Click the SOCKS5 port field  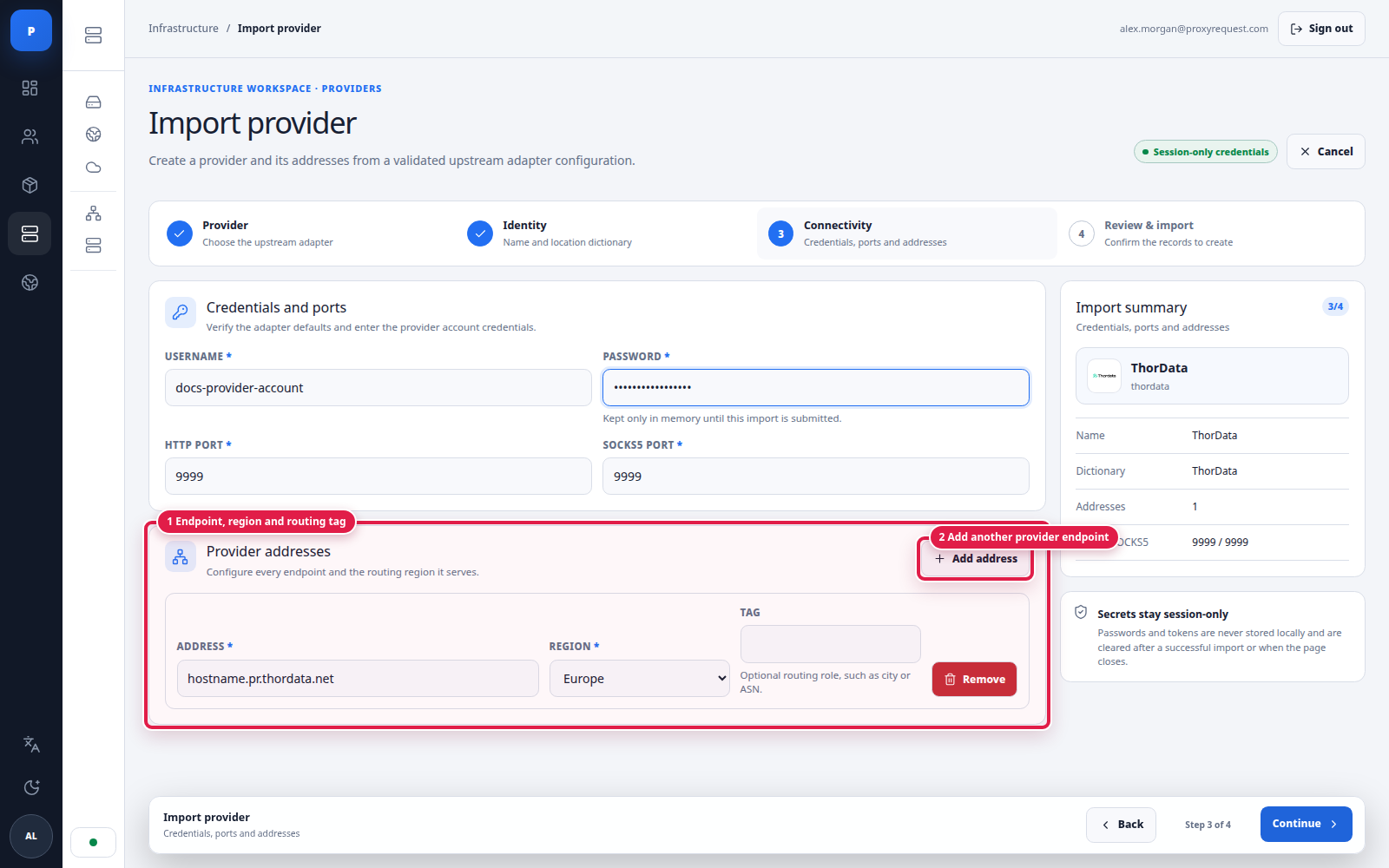[x=816, y=477]
